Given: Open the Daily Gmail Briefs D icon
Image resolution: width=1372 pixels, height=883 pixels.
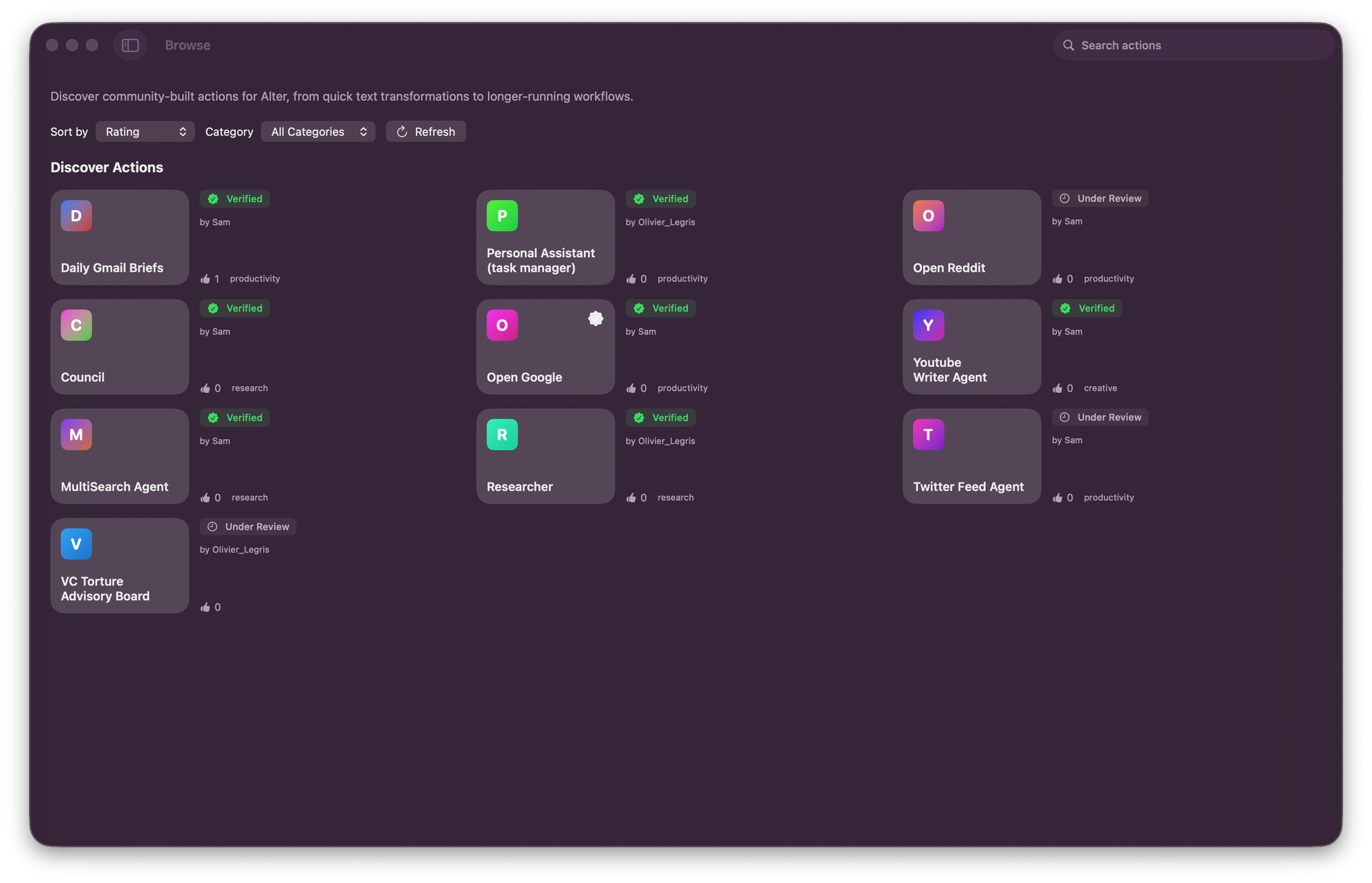Looking at the screenshot, I should coord(76,215).
